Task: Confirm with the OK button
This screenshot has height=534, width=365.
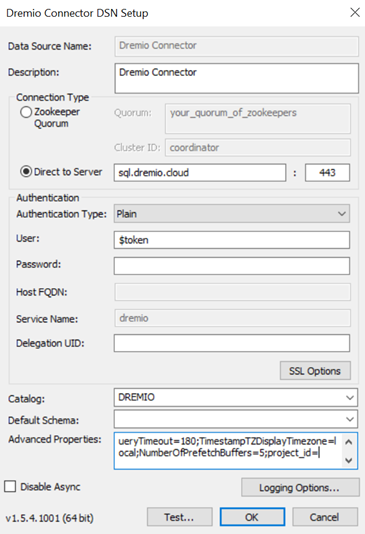Action: [x=252, y=517]
